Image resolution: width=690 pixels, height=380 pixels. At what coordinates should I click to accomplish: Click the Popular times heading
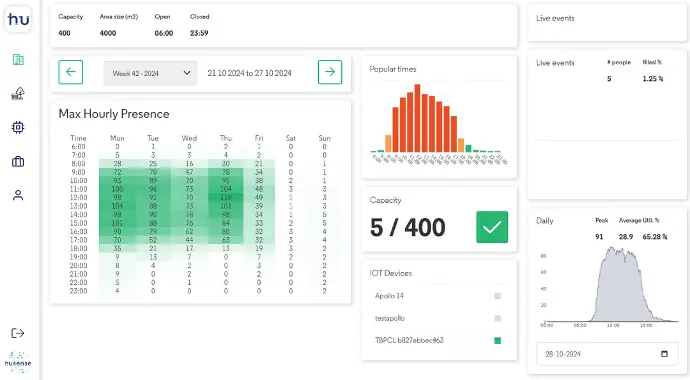[393, 69]
